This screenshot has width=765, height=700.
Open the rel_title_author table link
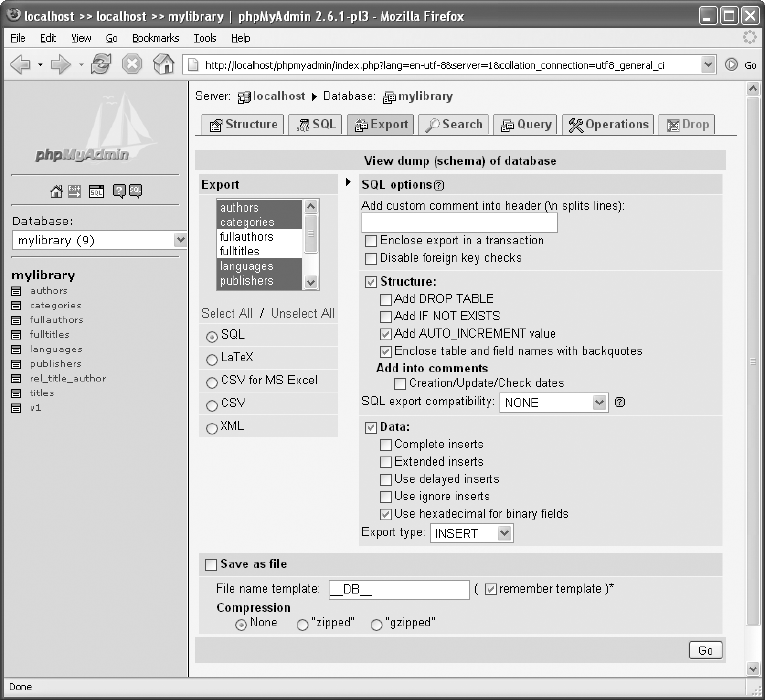tap(68, 379)
